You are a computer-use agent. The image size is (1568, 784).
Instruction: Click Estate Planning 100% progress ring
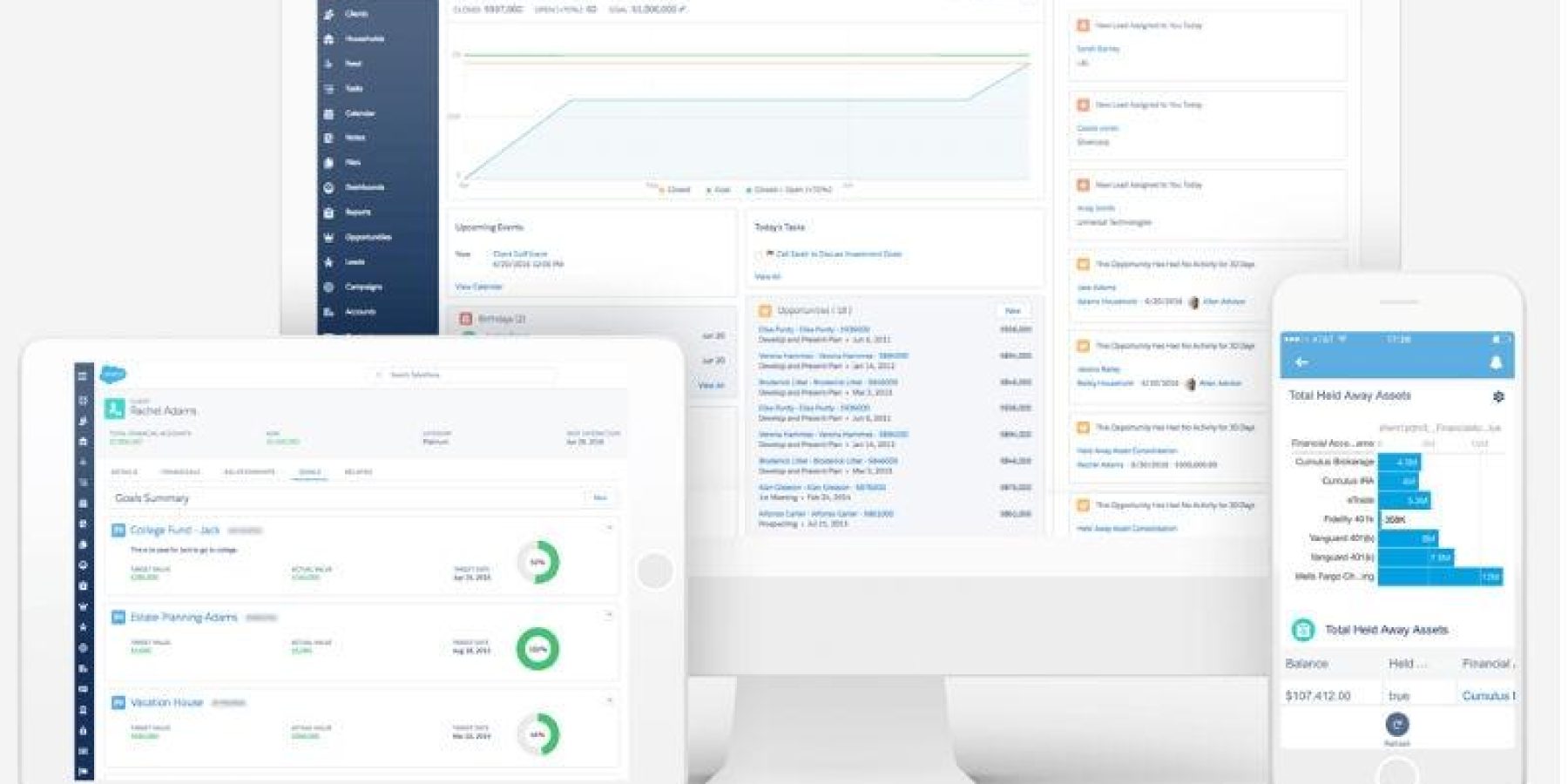click(x=538, y=649)
